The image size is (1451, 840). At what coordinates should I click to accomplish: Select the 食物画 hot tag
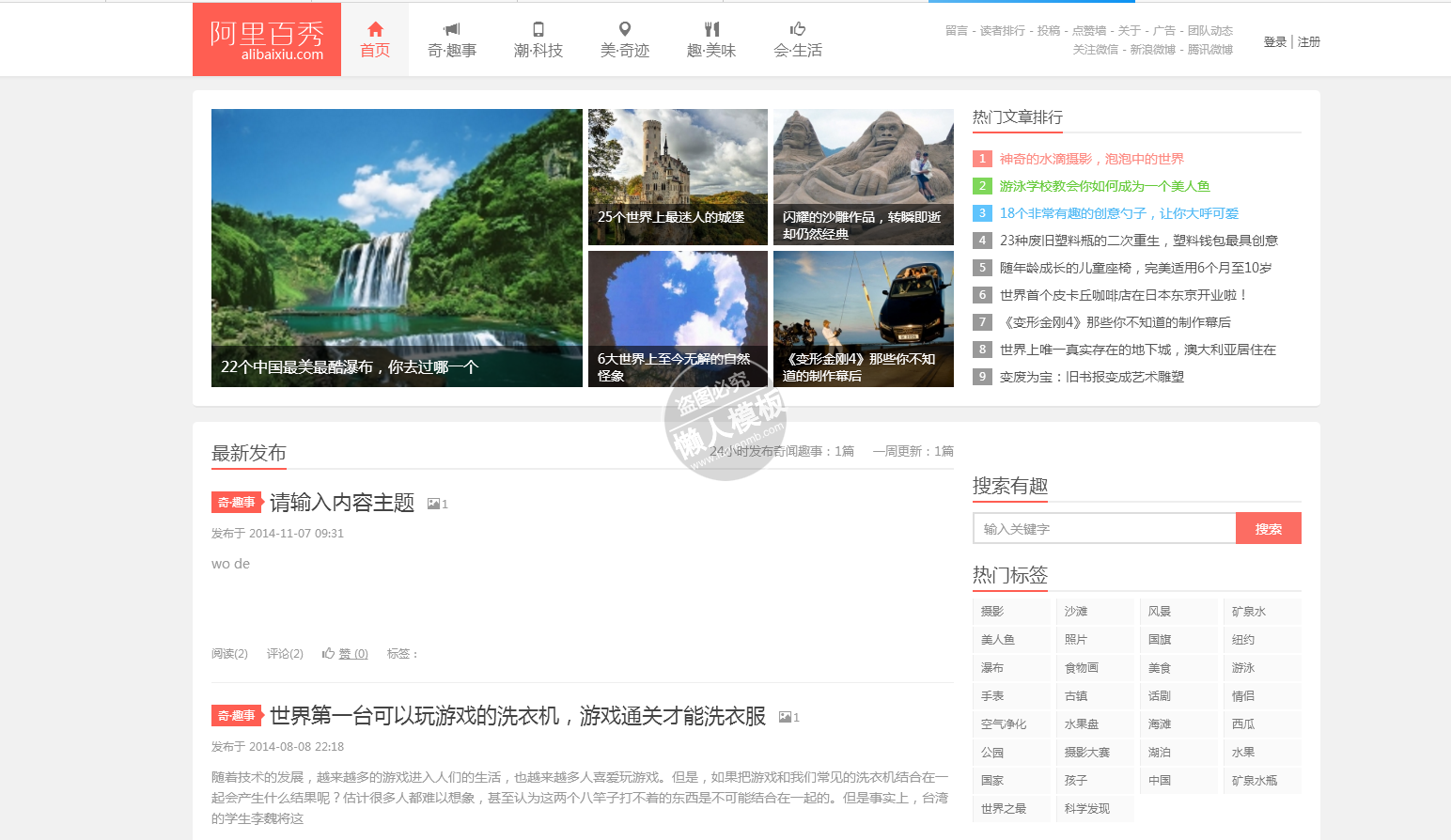click(1096, 668)
